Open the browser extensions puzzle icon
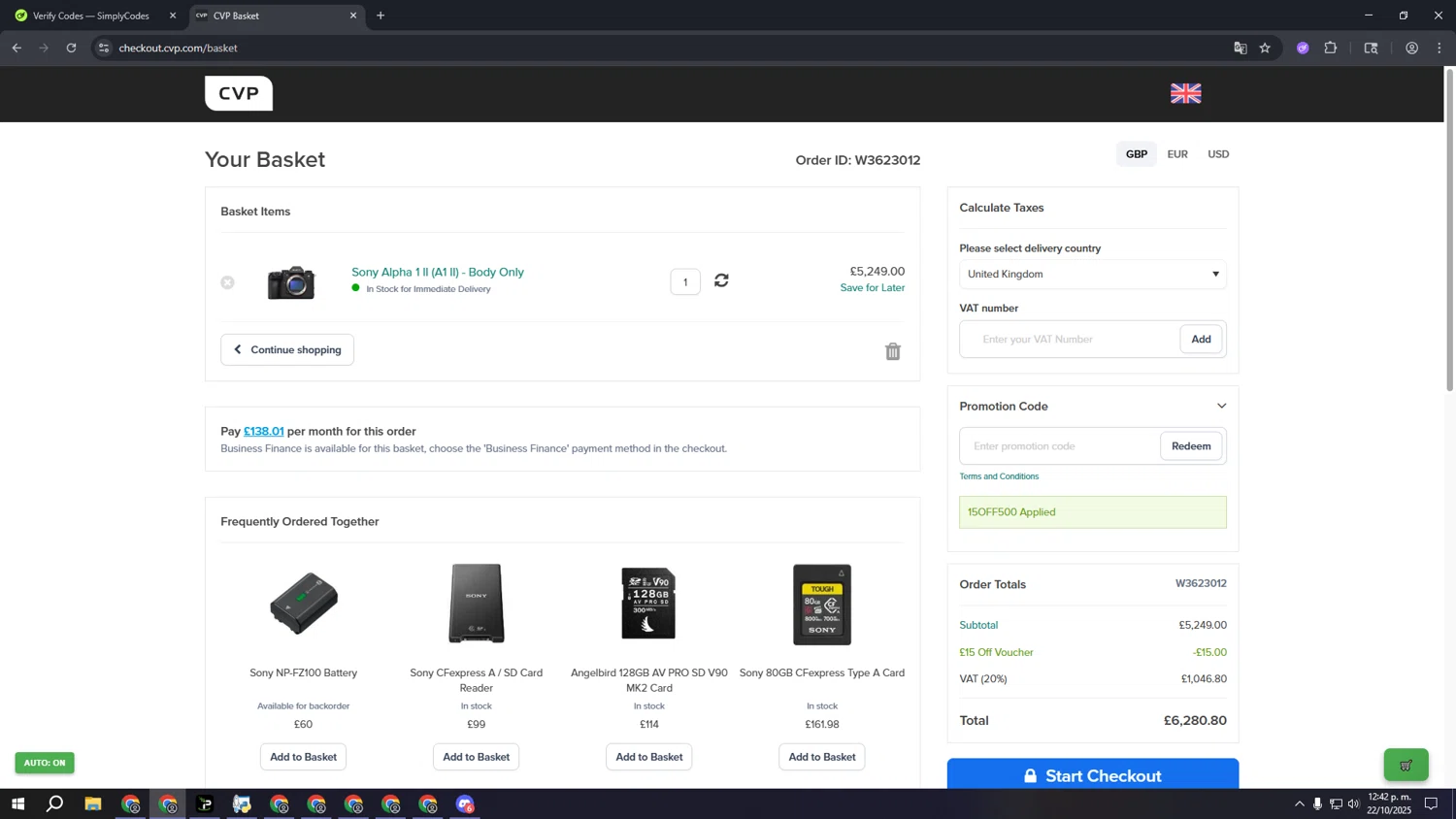 (1331, 48)
